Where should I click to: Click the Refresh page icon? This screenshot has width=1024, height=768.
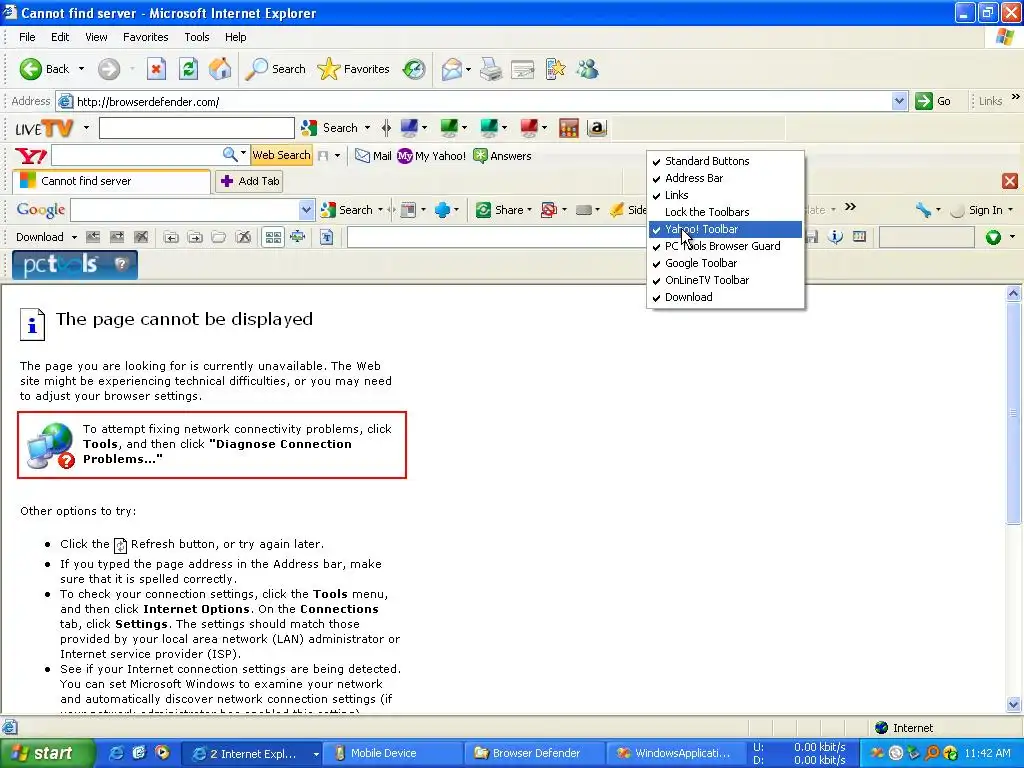[x=189, y=69]
